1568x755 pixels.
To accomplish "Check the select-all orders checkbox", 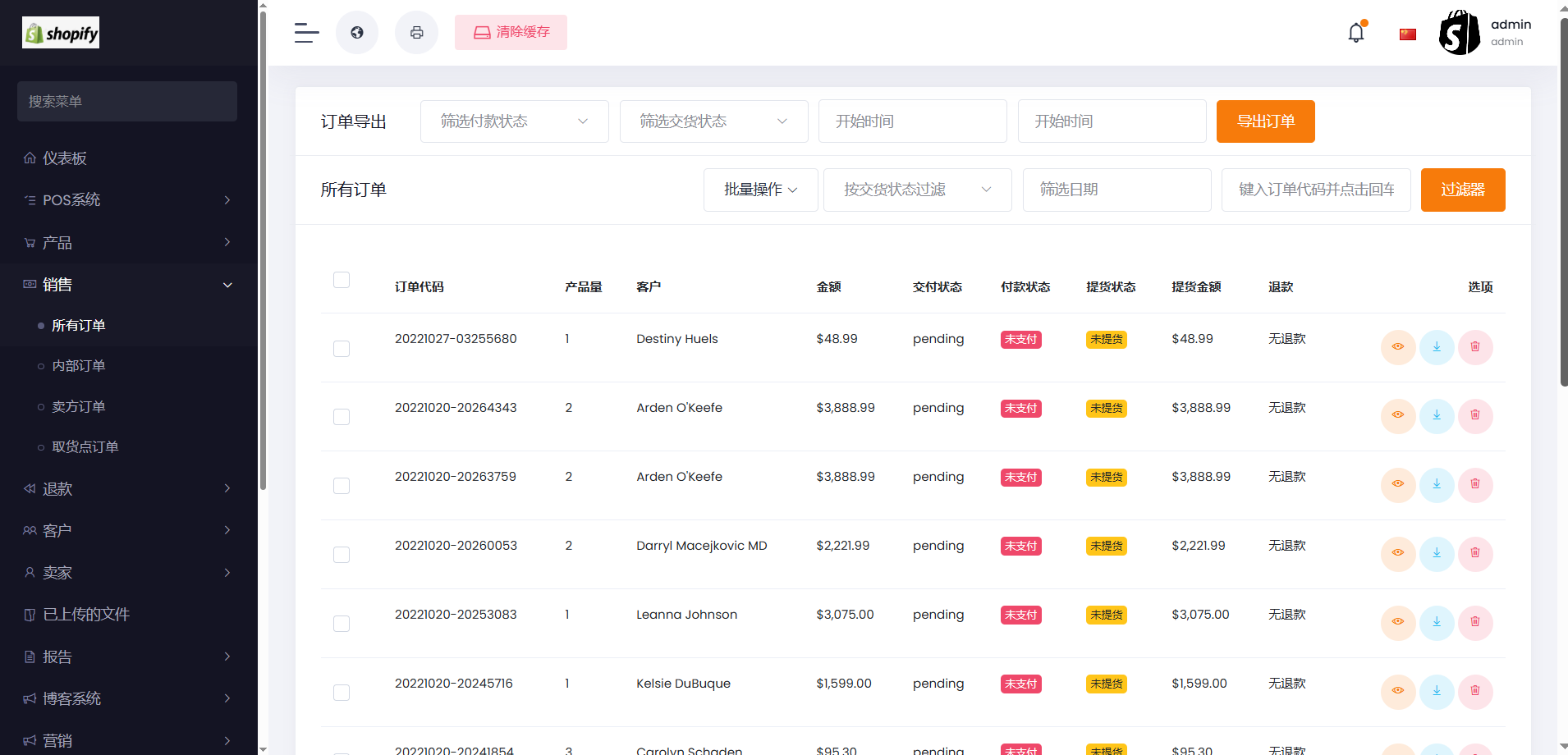I will click(342, 280).
